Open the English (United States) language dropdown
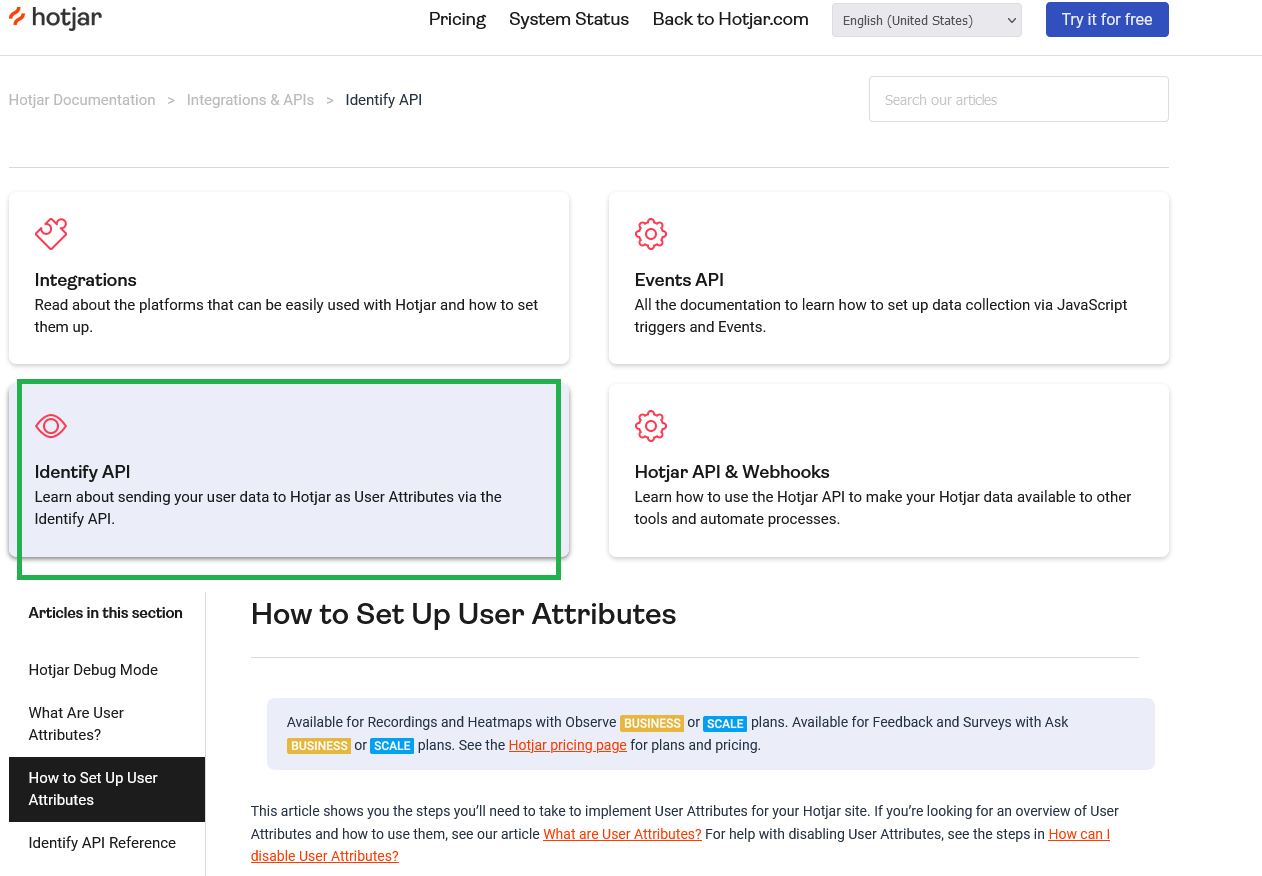Viewport: 1262px width, 876px height. tap(927, 20)
